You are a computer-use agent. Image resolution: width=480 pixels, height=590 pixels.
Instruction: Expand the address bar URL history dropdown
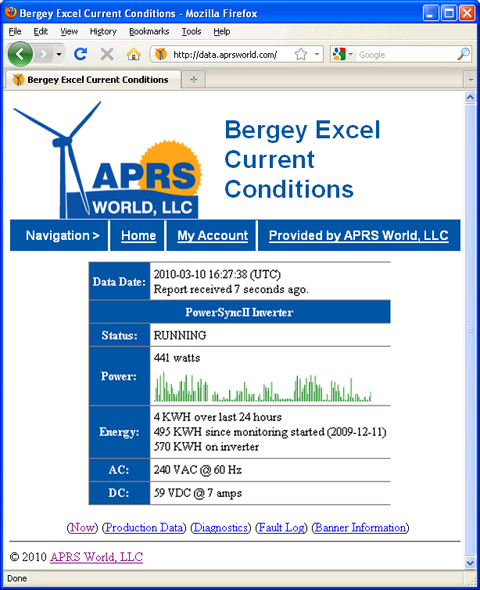[x=317, y=55]
